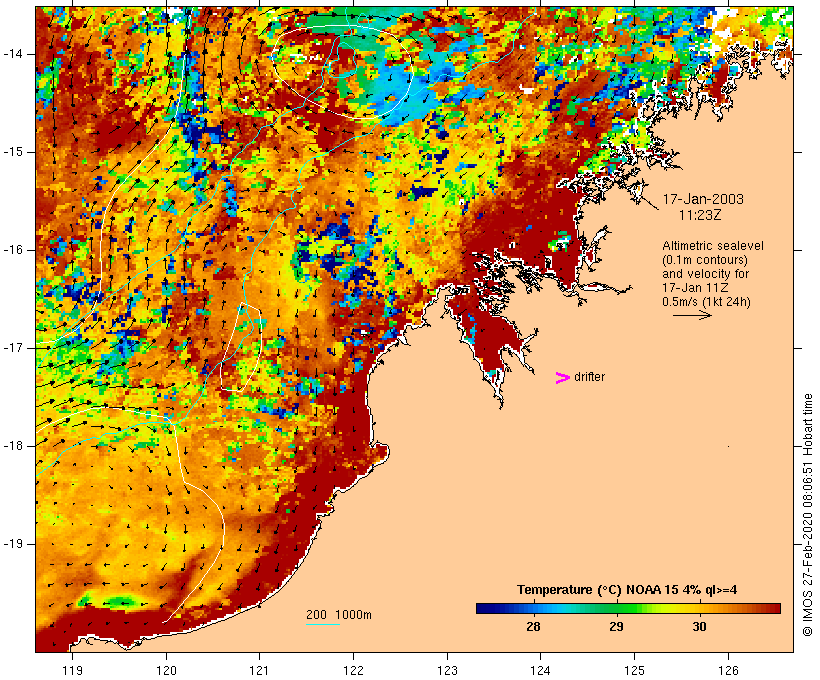
Task: Click the cyan bathymetry legend line
Action: pyautogui.click(x=323, y=624)
